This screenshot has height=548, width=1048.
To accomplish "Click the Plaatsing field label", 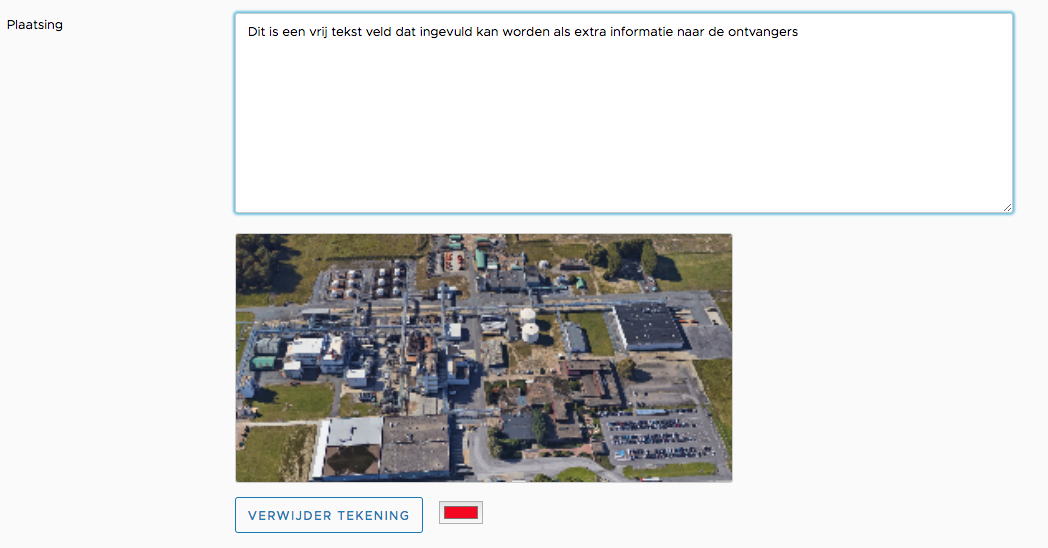I will click(35, 25).
